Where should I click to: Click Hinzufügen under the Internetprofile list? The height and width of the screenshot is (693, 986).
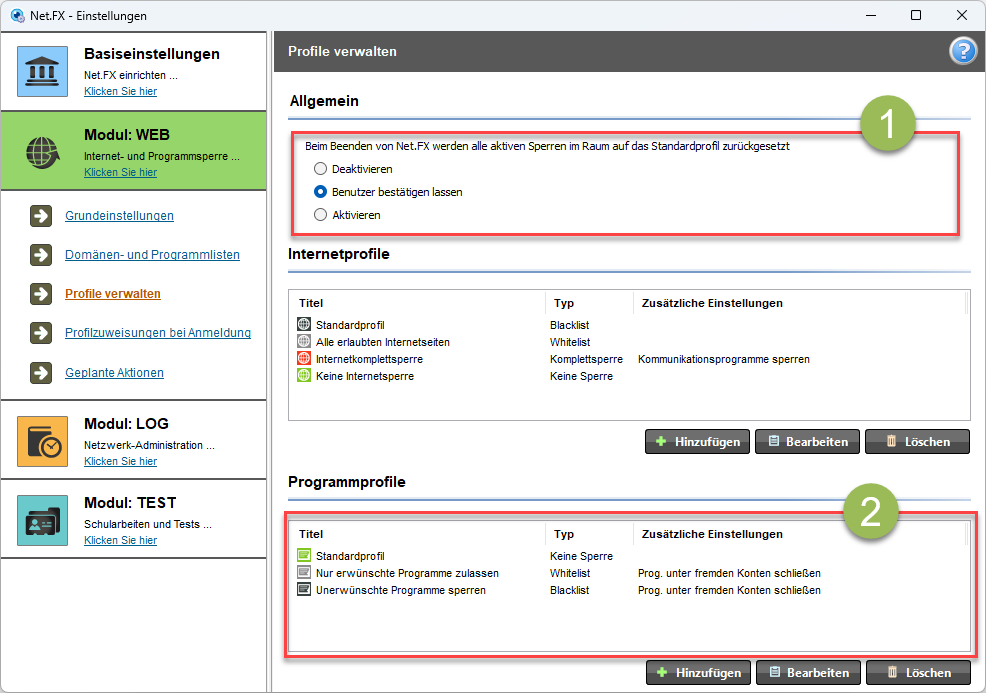tap(697, 441)
